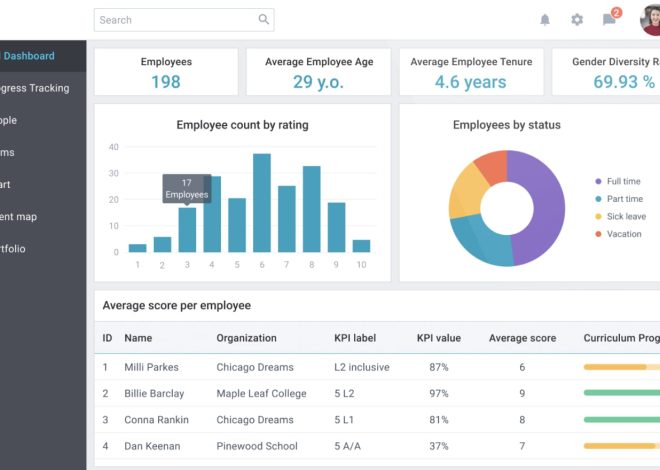
Task: Select the Billie Barclay name cell
Action: click(154, 393)
